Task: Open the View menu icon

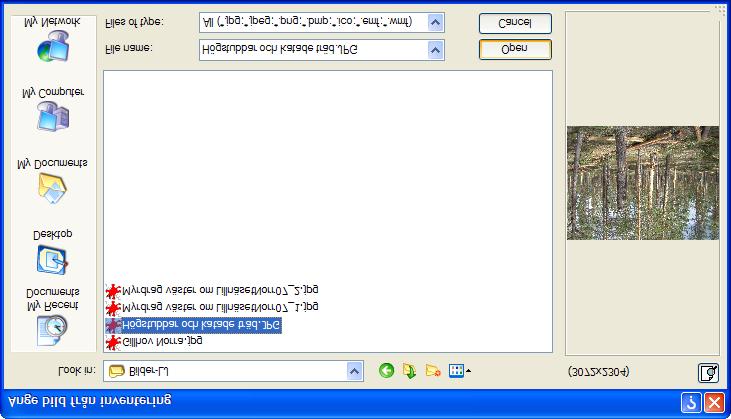Action: 459,371
